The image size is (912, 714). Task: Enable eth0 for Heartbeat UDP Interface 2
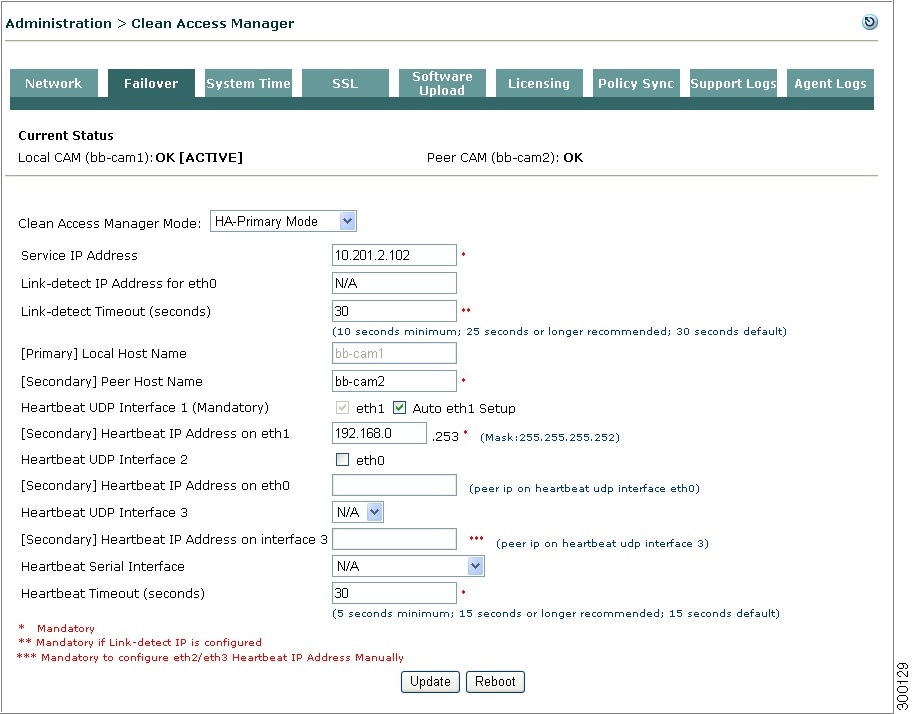(x=343, y=460)
